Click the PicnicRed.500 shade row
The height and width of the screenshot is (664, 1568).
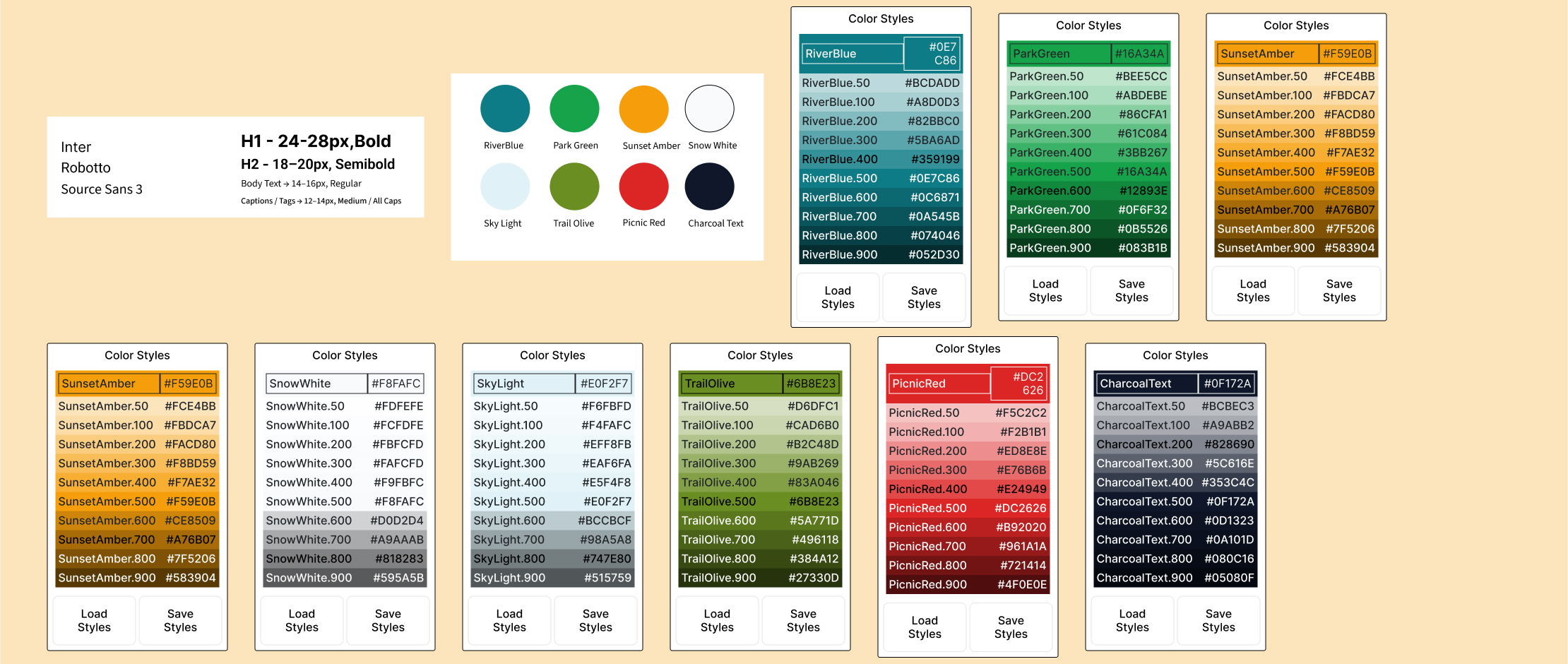point(967,509)
